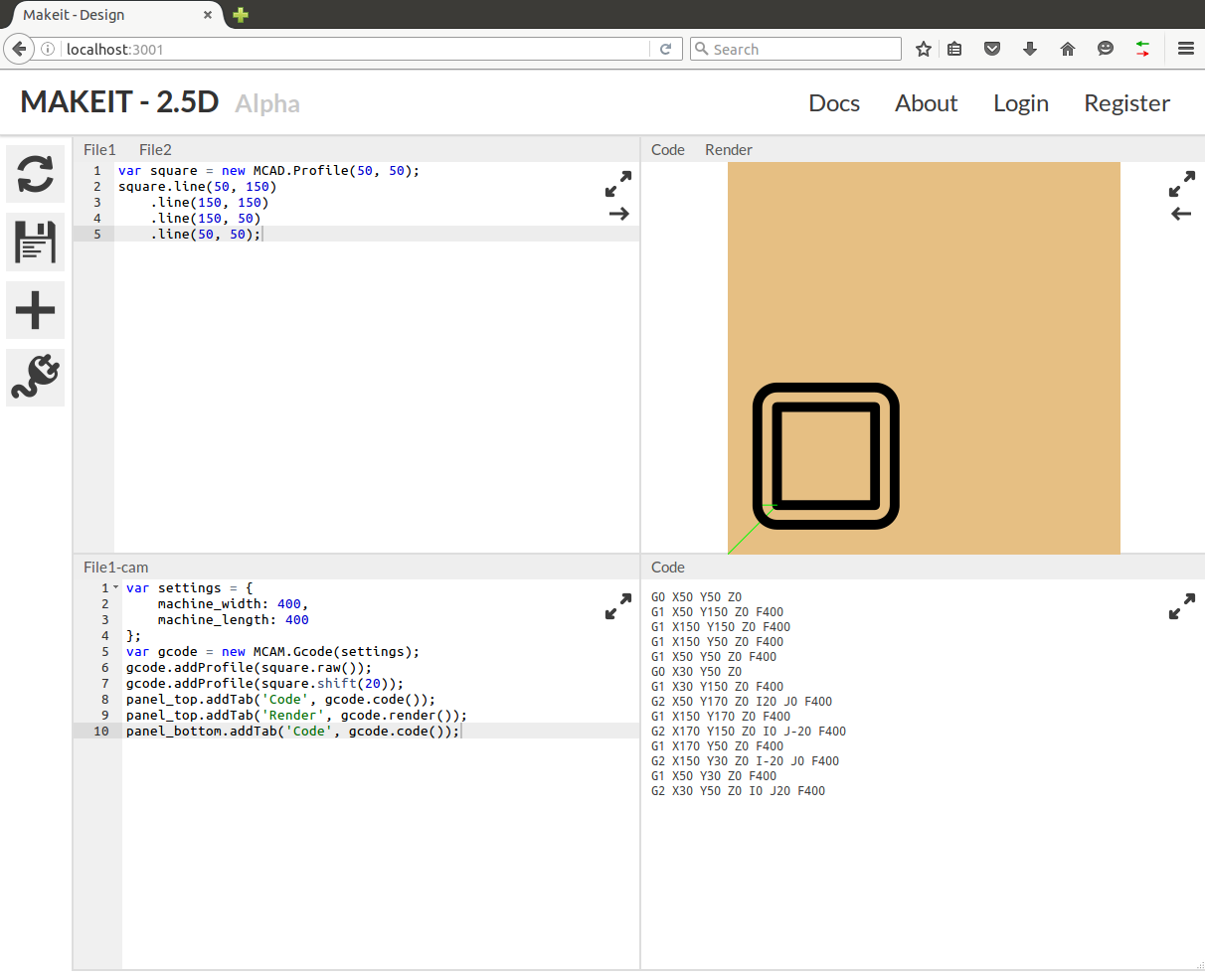Expand the File1 editor panel to fullscreen
The width and height of the screenshot is (1205, 980).
tap(618, 184)
